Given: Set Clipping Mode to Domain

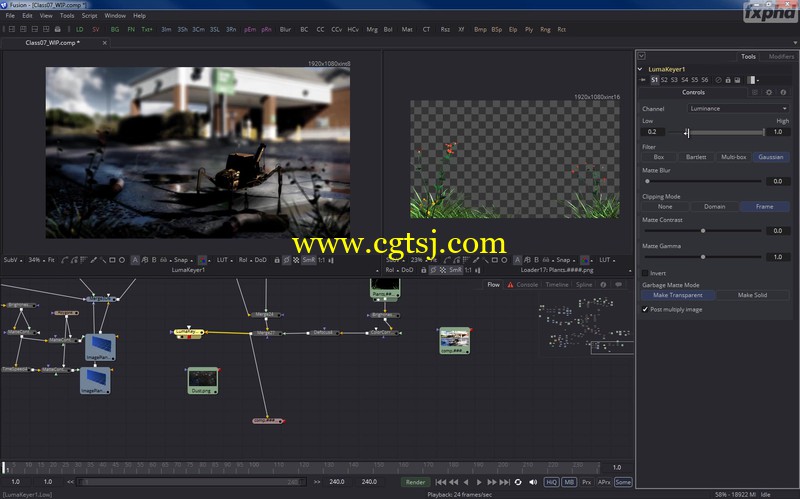Looking at the screenshot, I should [714, 207].
